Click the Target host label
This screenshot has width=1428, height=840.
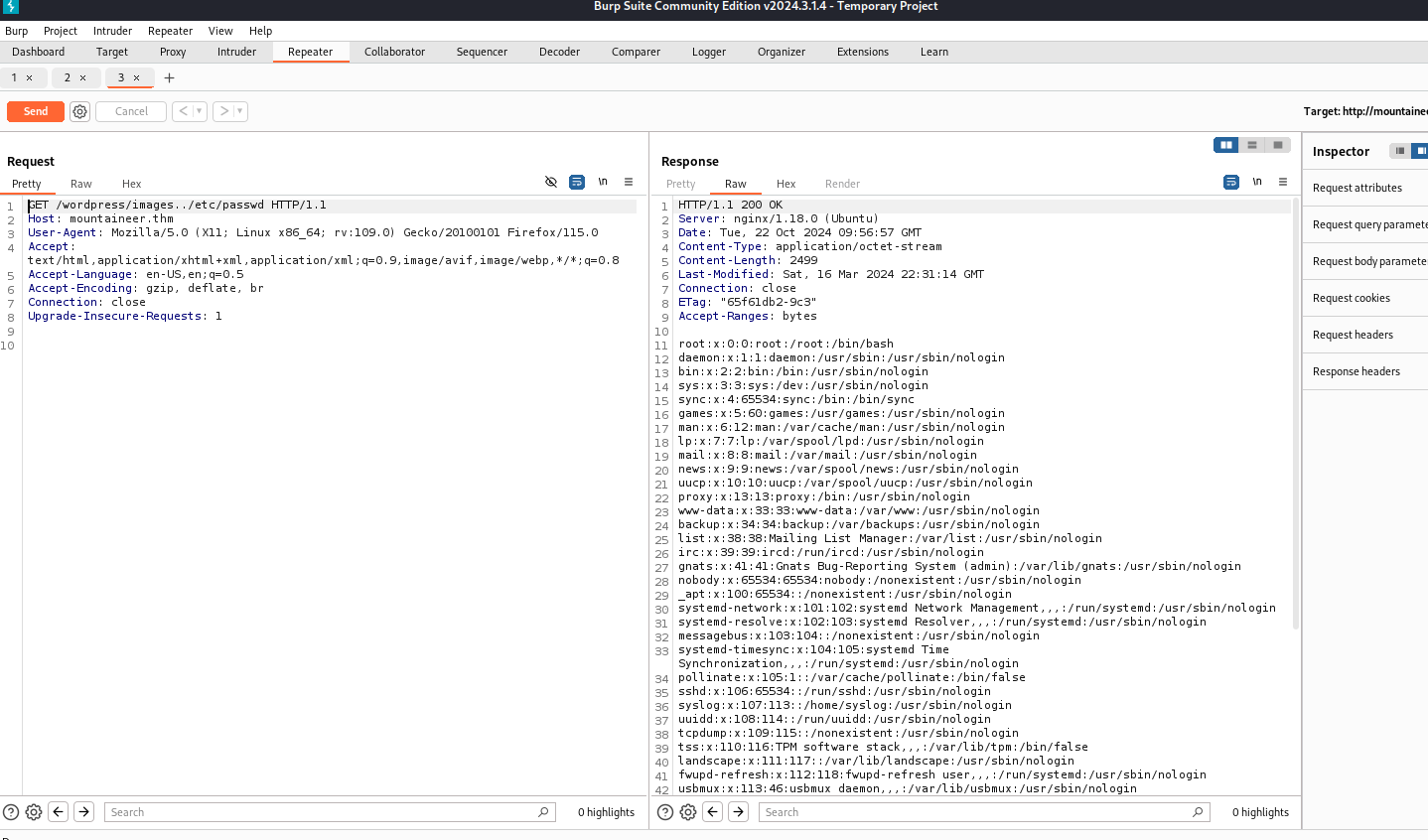click(1365, 111)
